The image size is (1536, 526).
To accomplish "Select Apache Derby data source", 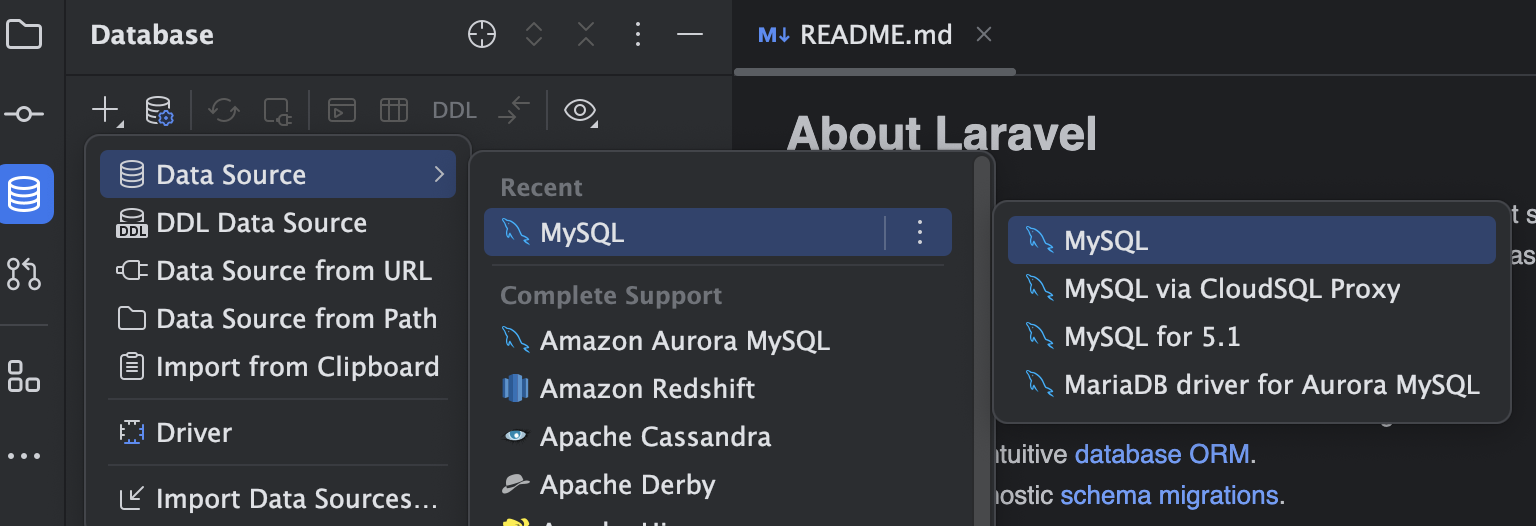I will pyautogui.click(x=718, y=485).
